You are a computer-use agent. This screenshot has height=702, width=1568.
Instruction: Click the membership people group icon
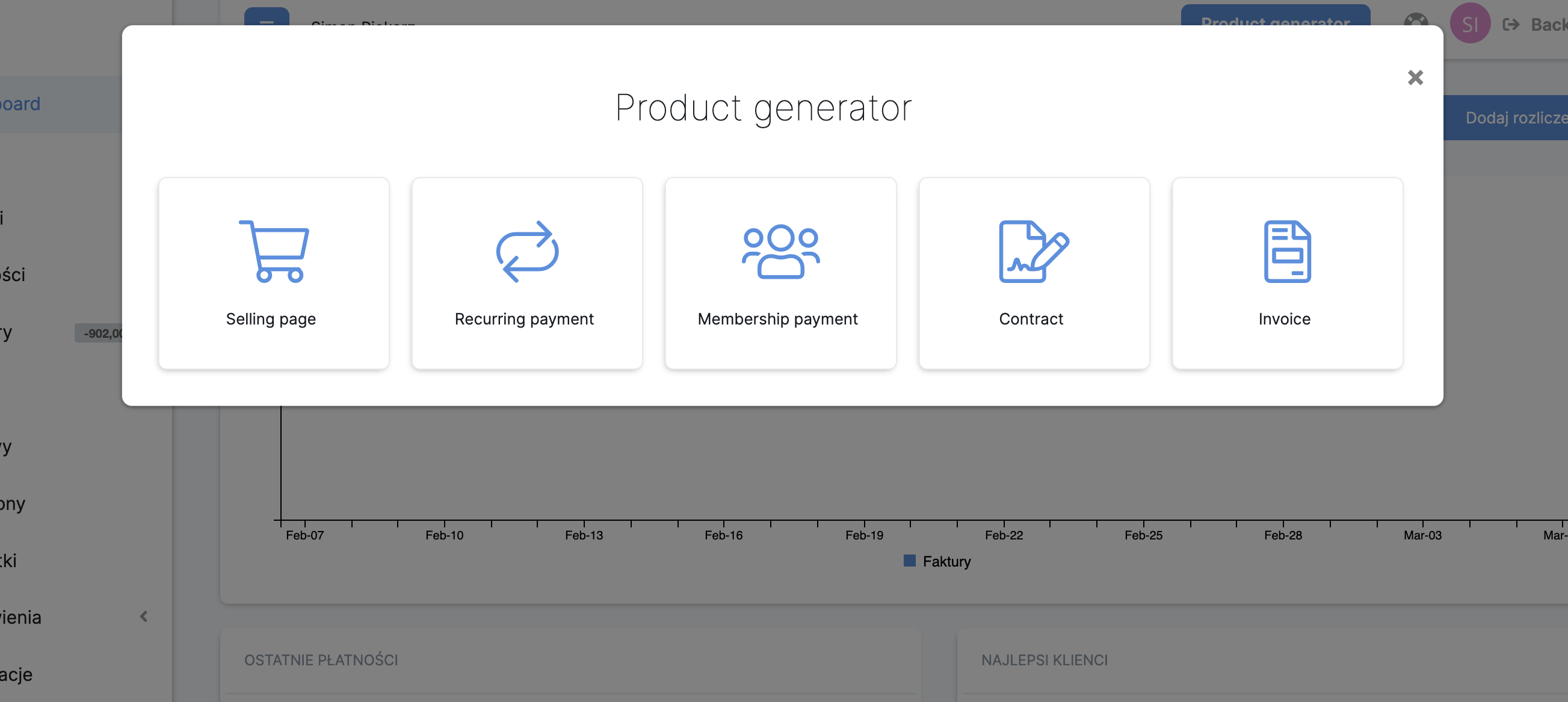780,252
